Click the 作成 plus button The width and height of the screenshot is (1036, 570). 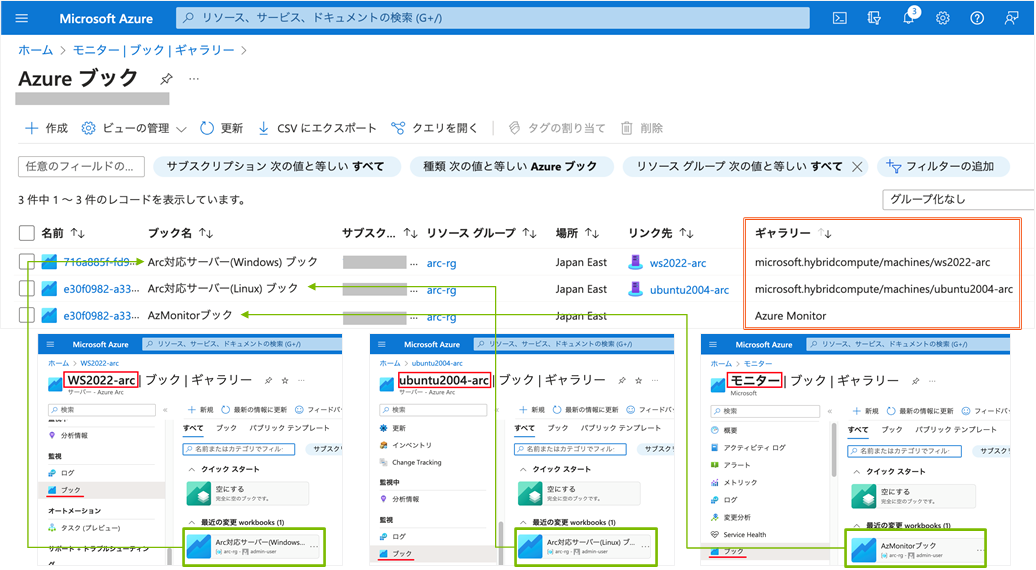point(46,128)
